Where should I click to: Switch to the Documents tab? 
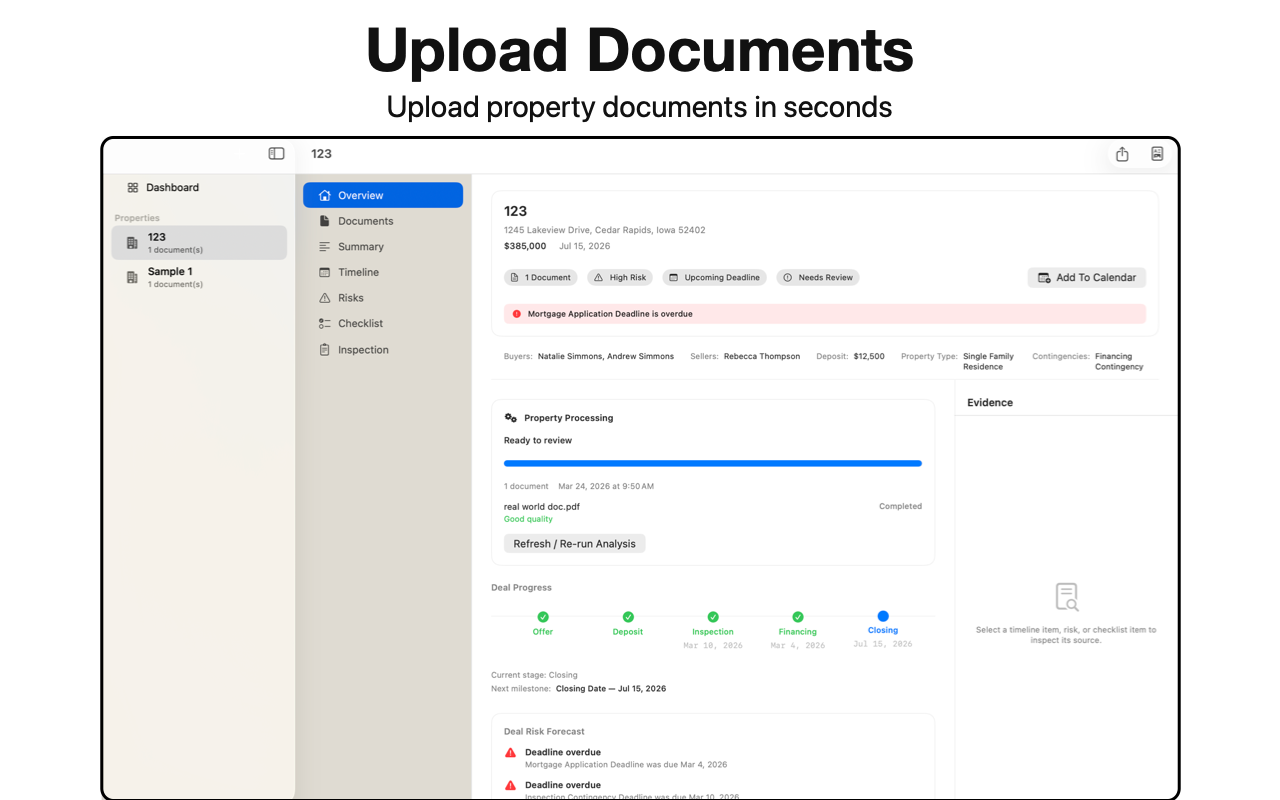click(383, 221)
